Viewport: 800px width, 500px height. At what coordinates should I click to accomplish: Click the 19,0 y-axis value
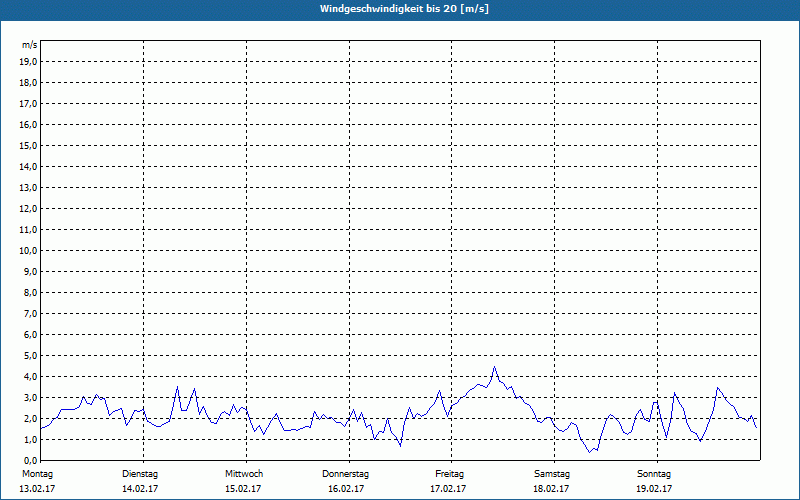pos(29,61)
